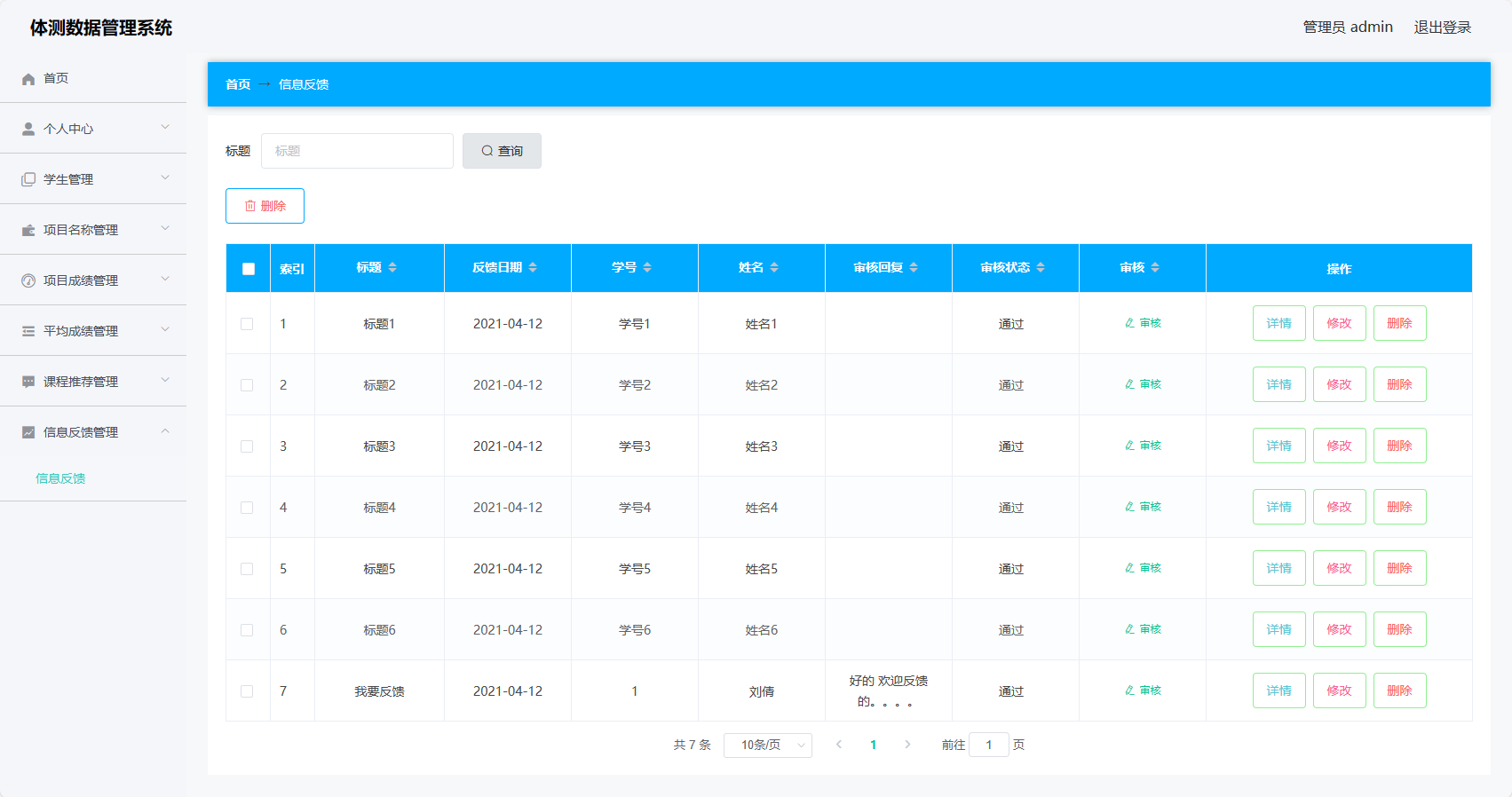Expand the 平均成绩管理 menu chevron
The image size is (1512, 797).
click(x=165, y=330)
